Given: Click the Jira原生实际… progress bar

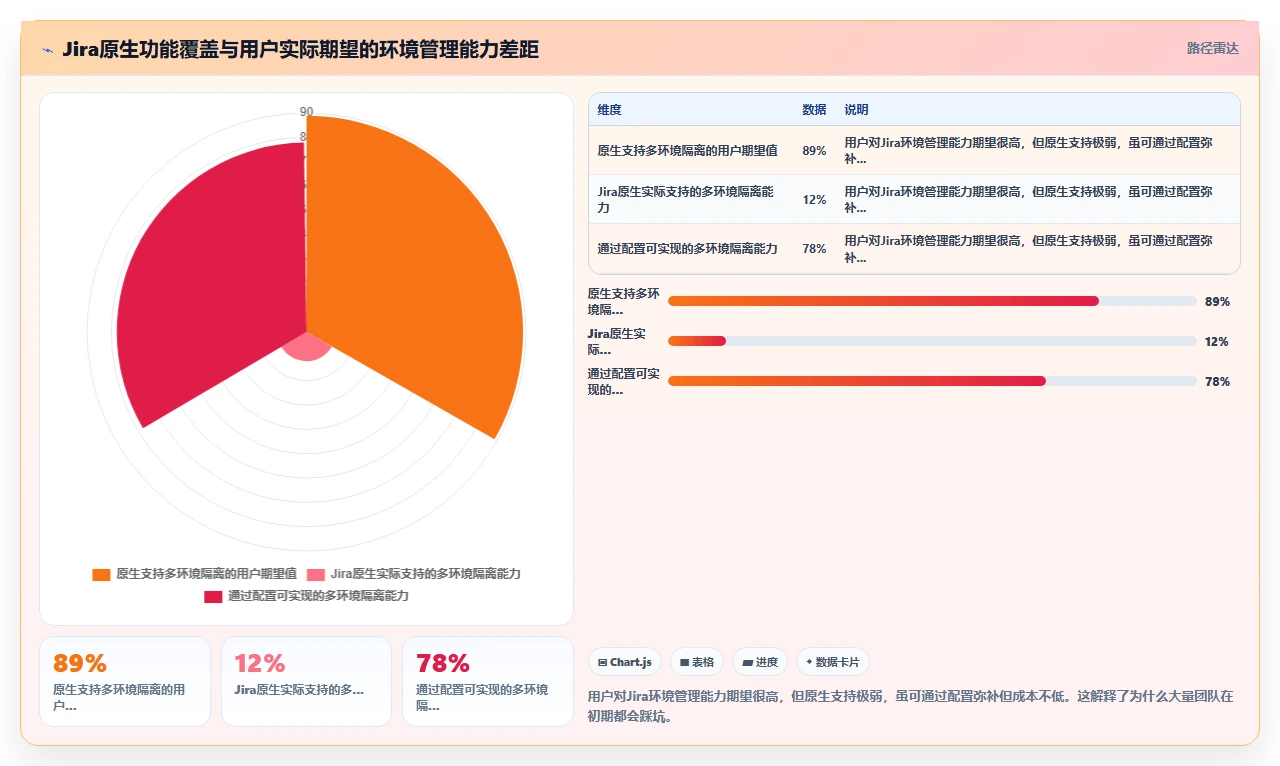Looking at the screenshot, I should 932,341.
